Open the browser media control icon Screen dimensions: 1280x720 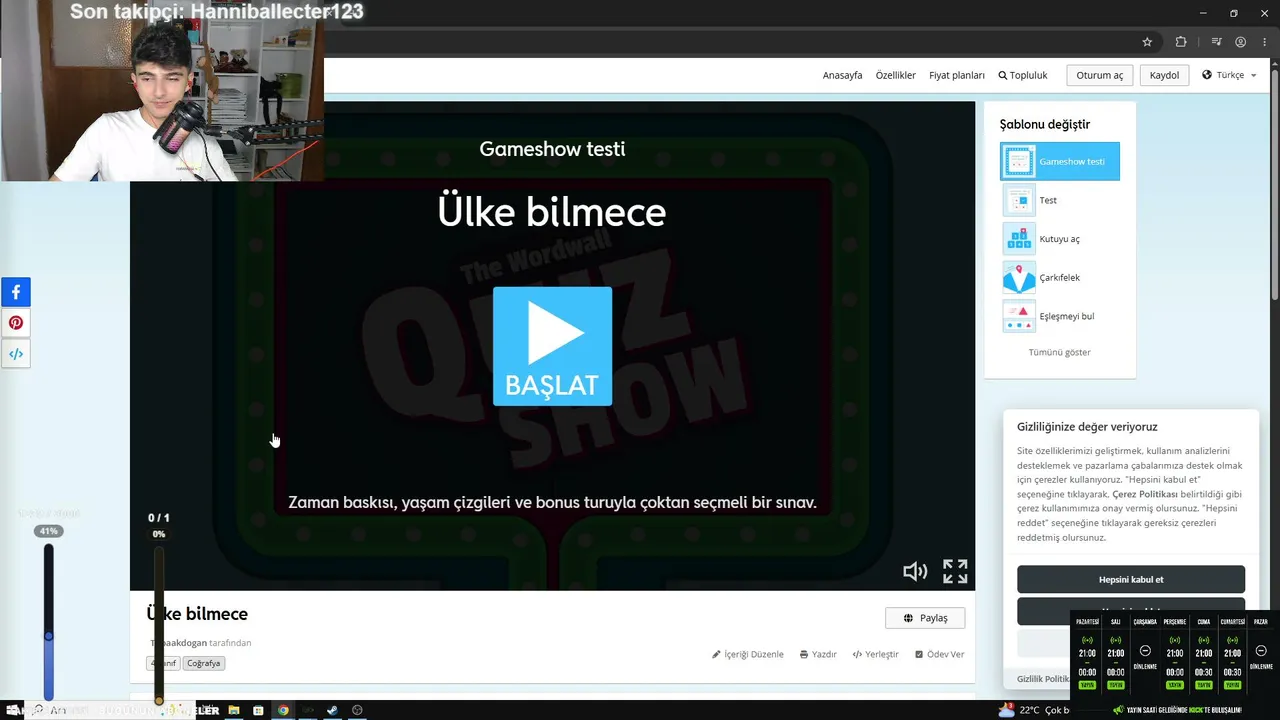tap(1216, 42)
